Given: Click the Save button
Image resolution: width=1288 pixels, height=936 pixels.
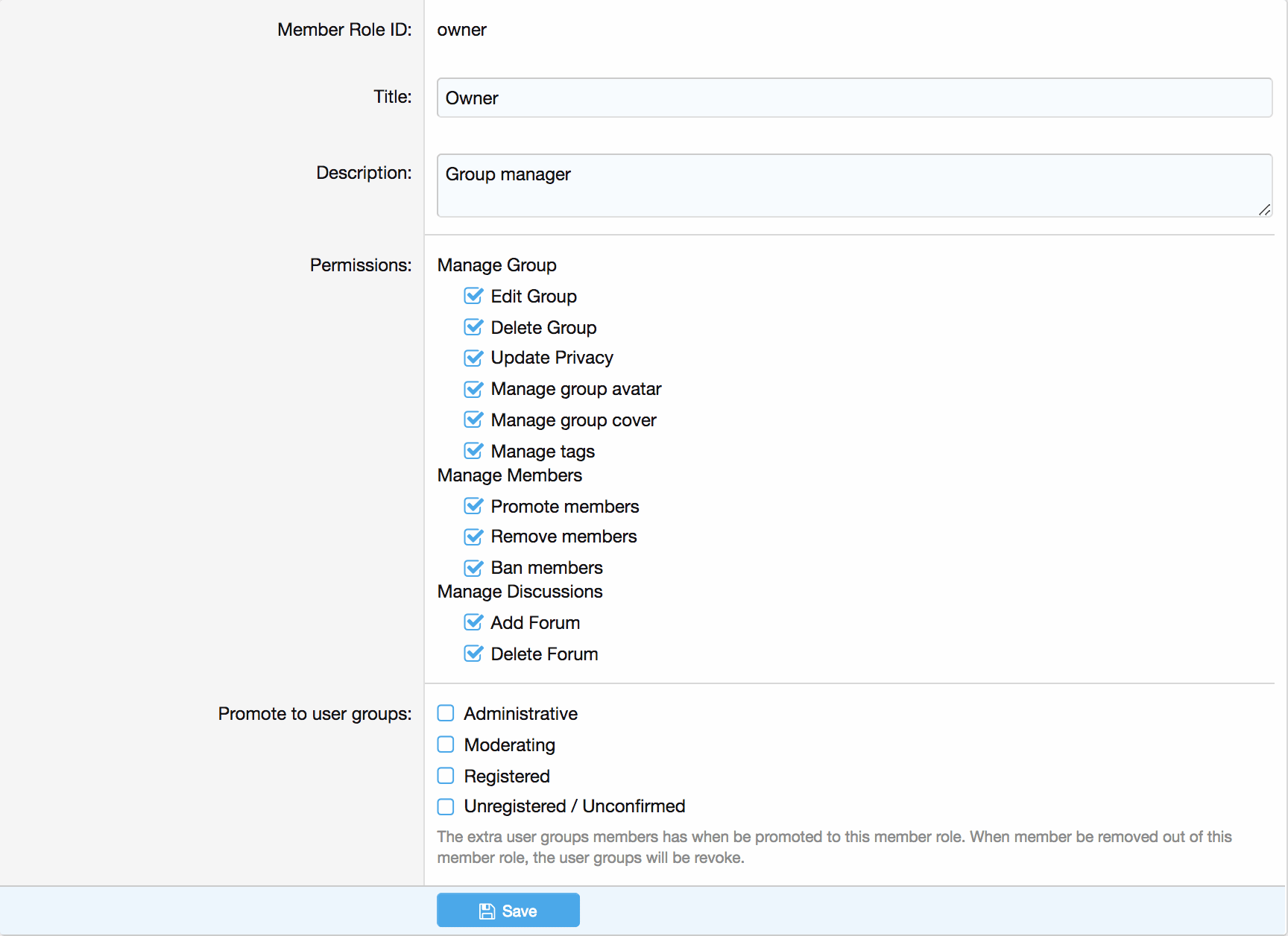Looking at the screenshot, I should (x=508, y=910).
